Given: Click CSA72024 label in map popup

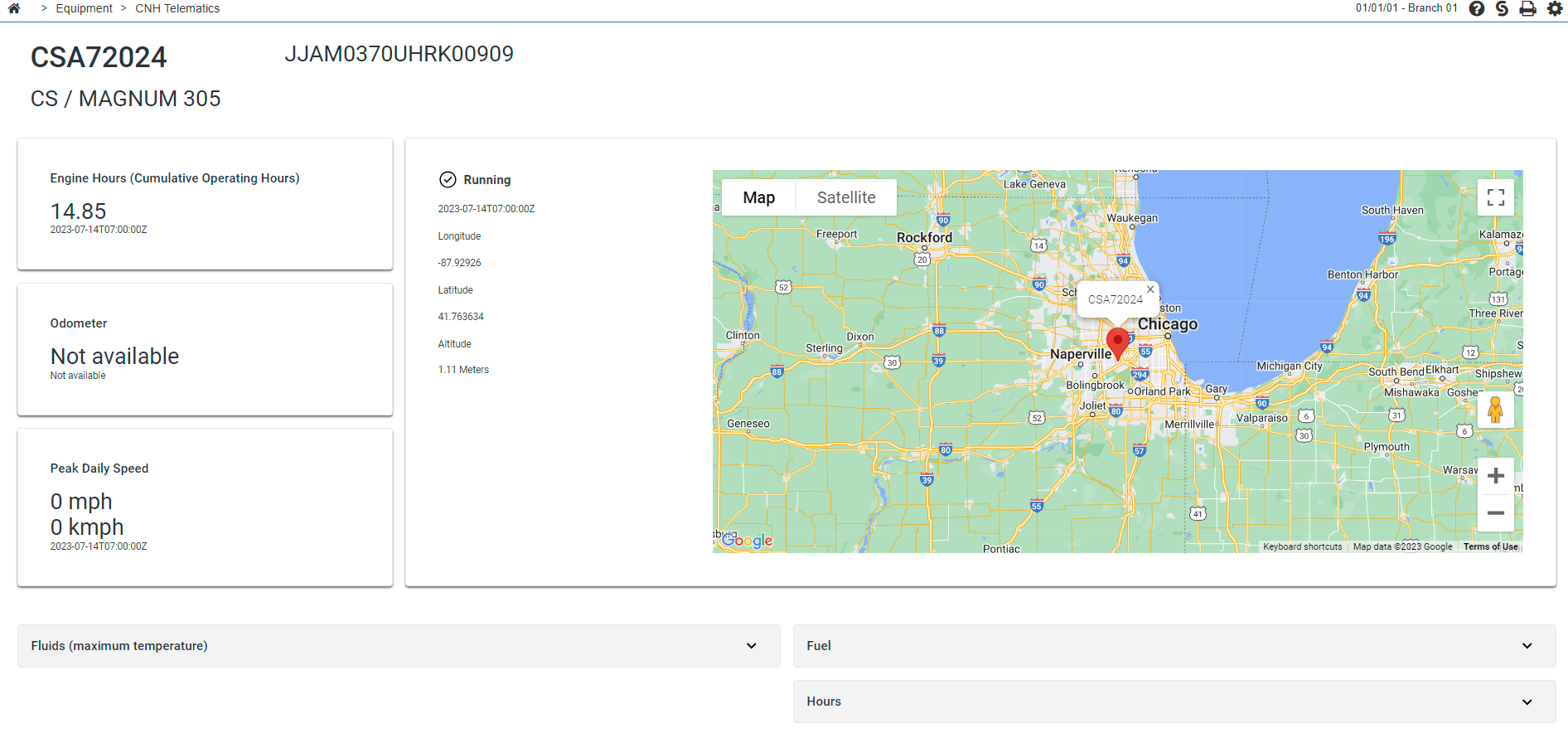Looking at the screenshot, I should click(x=1115, y=299).
